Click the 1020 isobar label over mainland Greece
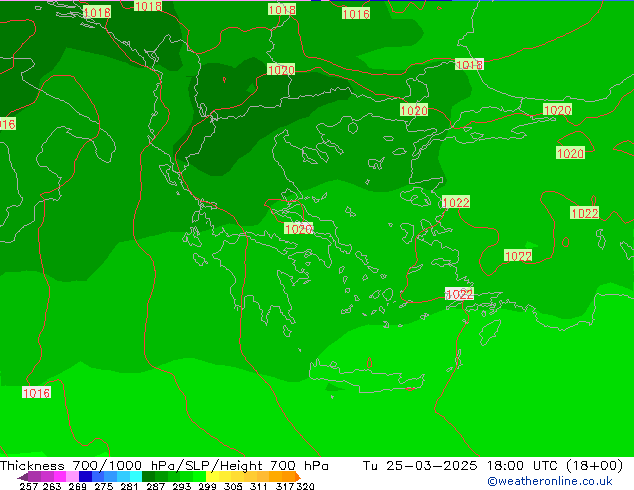The width and height of the screenshot is (634, 490). coord(299,229)
